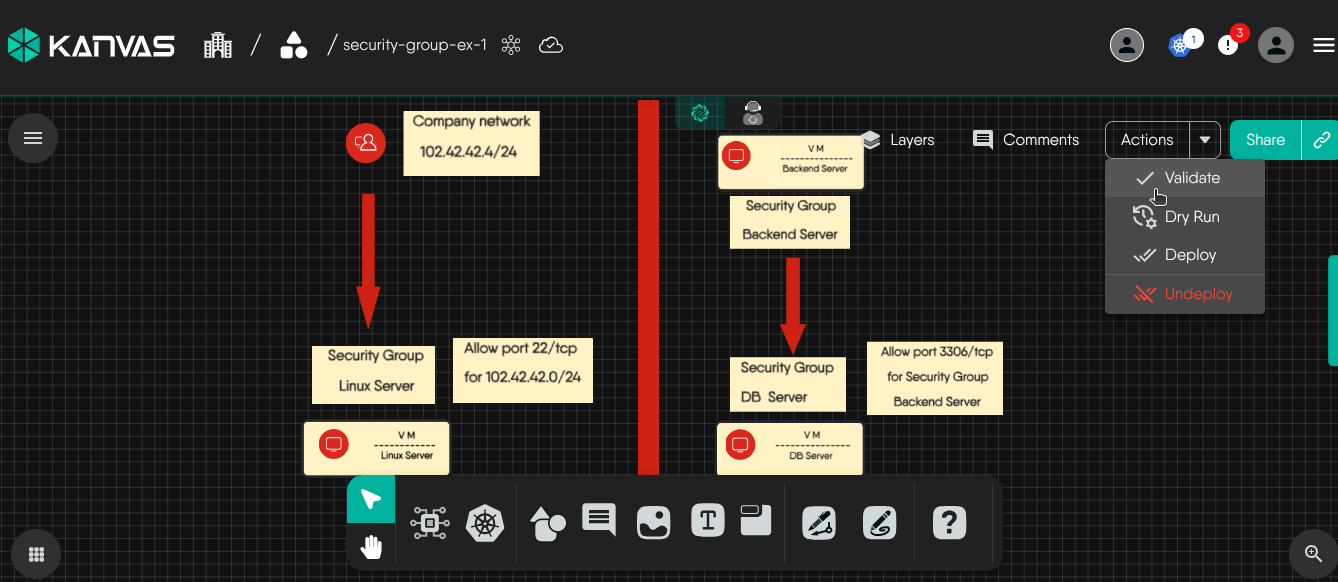Open the Kubernetes helm wheel components
The image size is (1338, 582).
pyautogui.click(x=485, y=523)
